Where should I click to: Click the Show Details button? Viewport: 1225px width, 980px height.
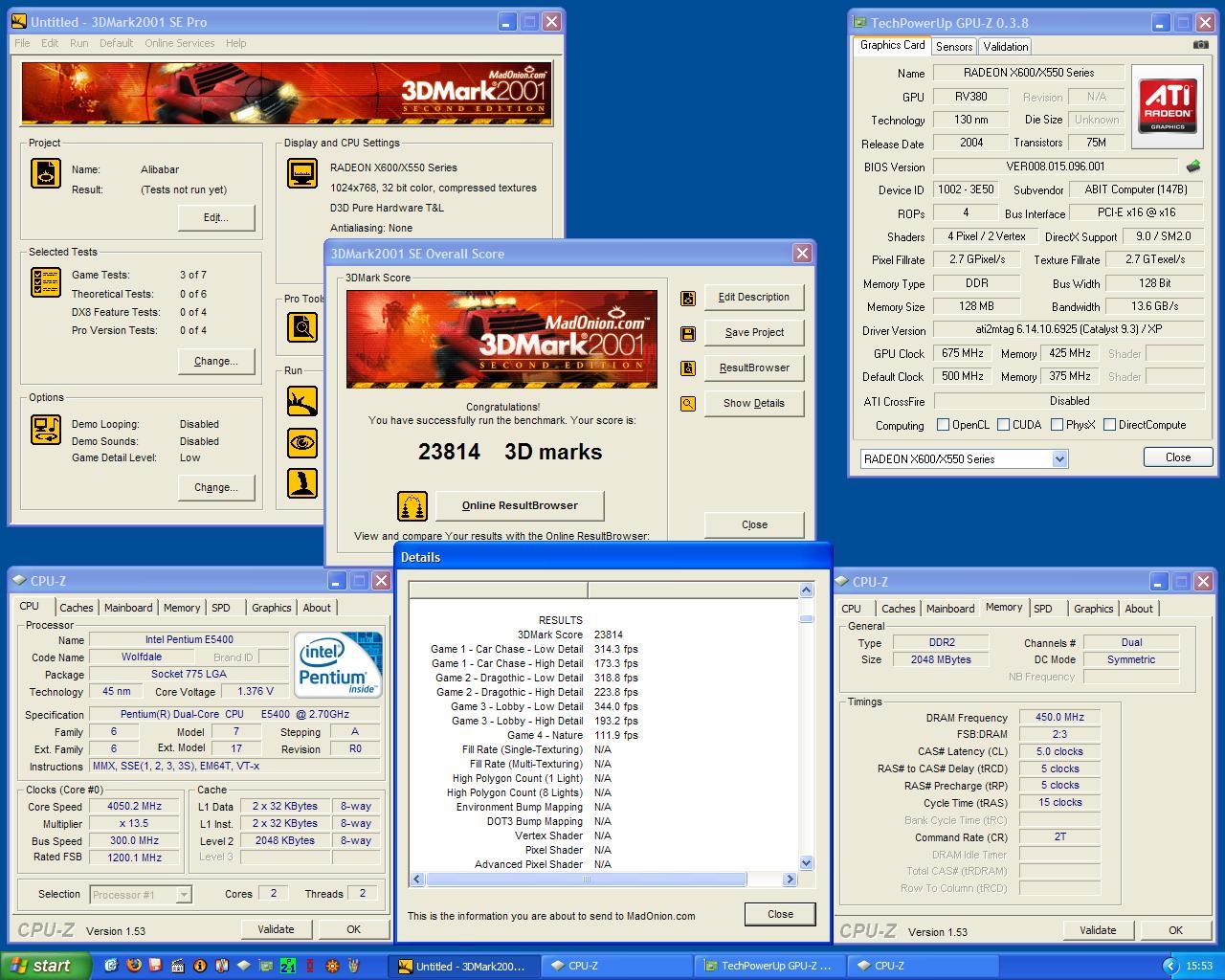click(x=754, y=403)
